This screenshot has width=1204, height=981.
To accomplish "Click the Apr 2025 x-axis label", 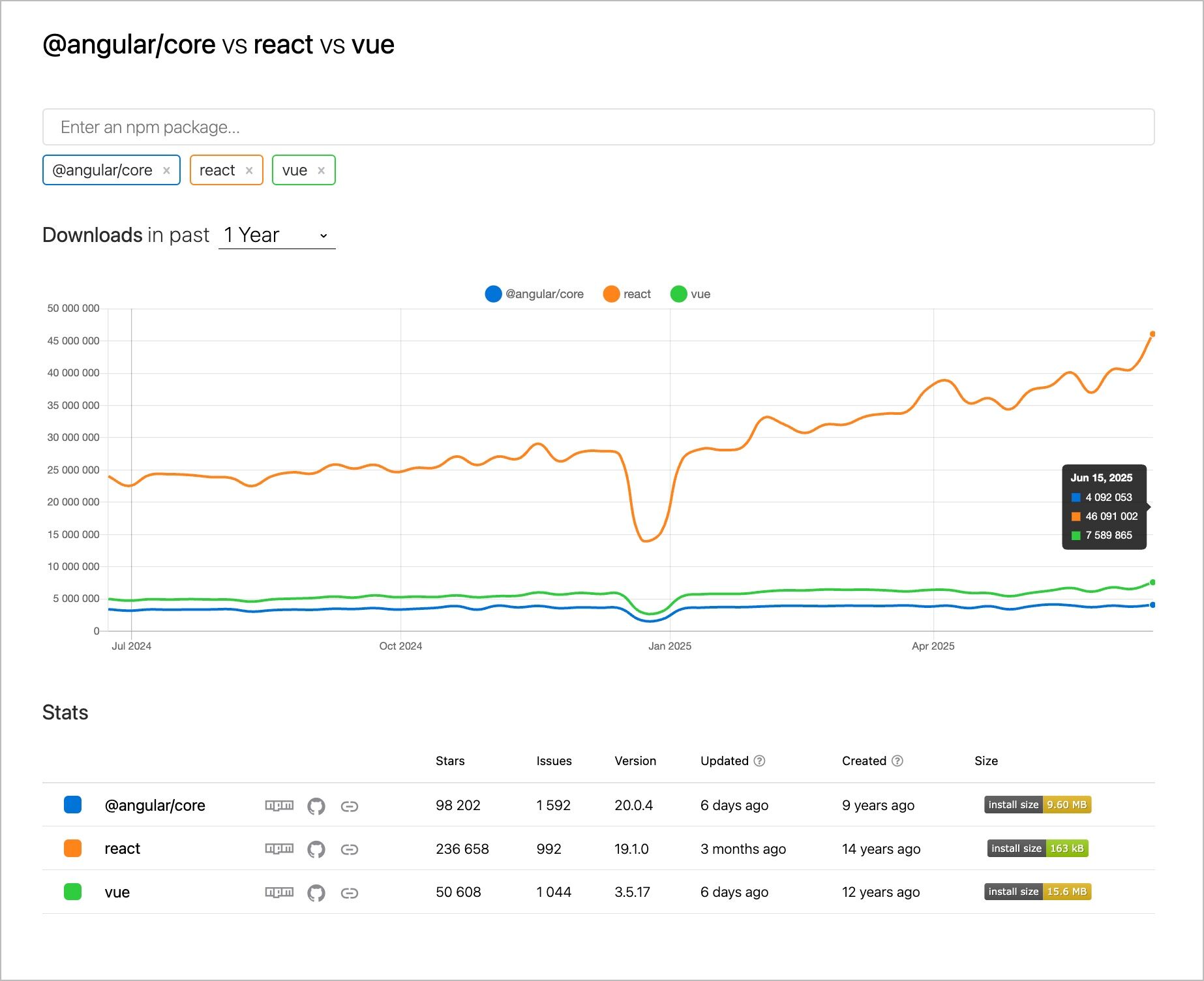I will click(933, 646).
